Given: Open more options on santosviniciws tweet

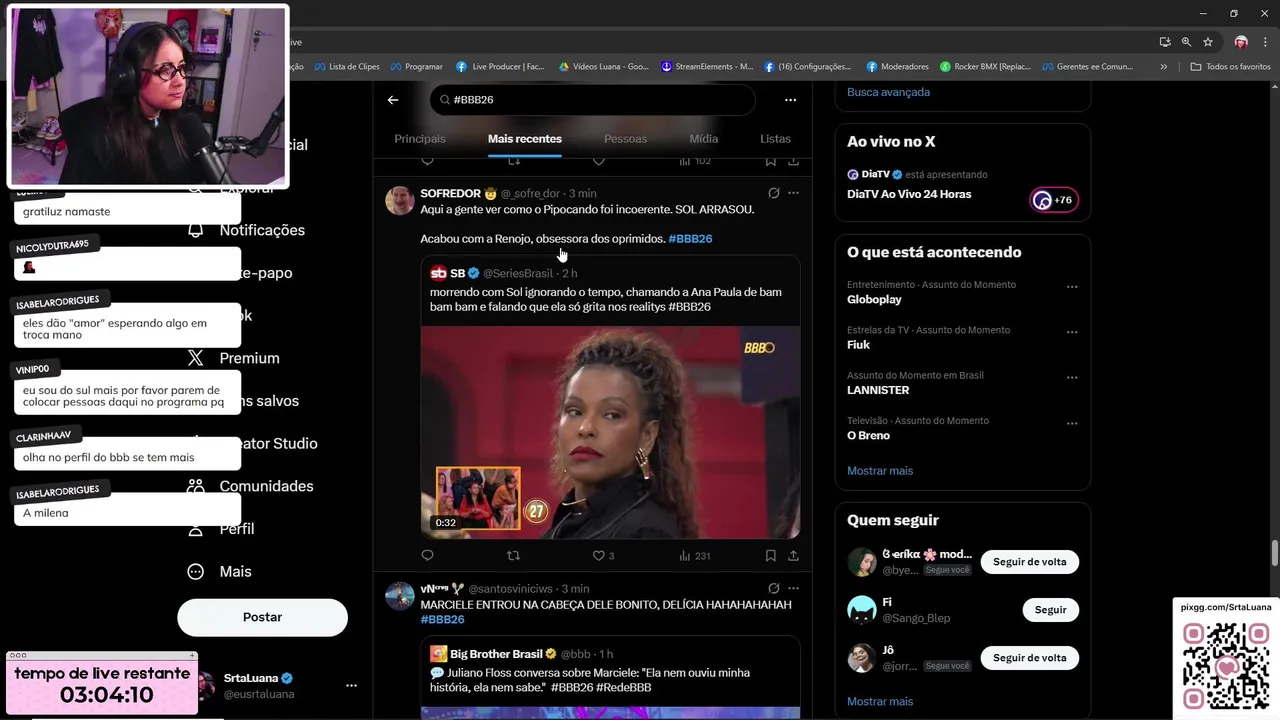Looking at the screenshot, I should point(793,589).
